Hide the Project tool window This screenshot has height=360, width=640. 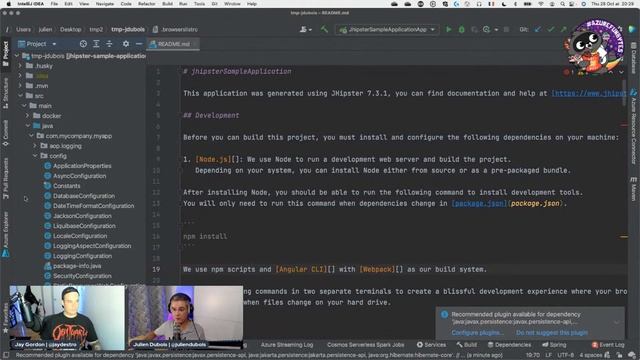pos(139,44)
